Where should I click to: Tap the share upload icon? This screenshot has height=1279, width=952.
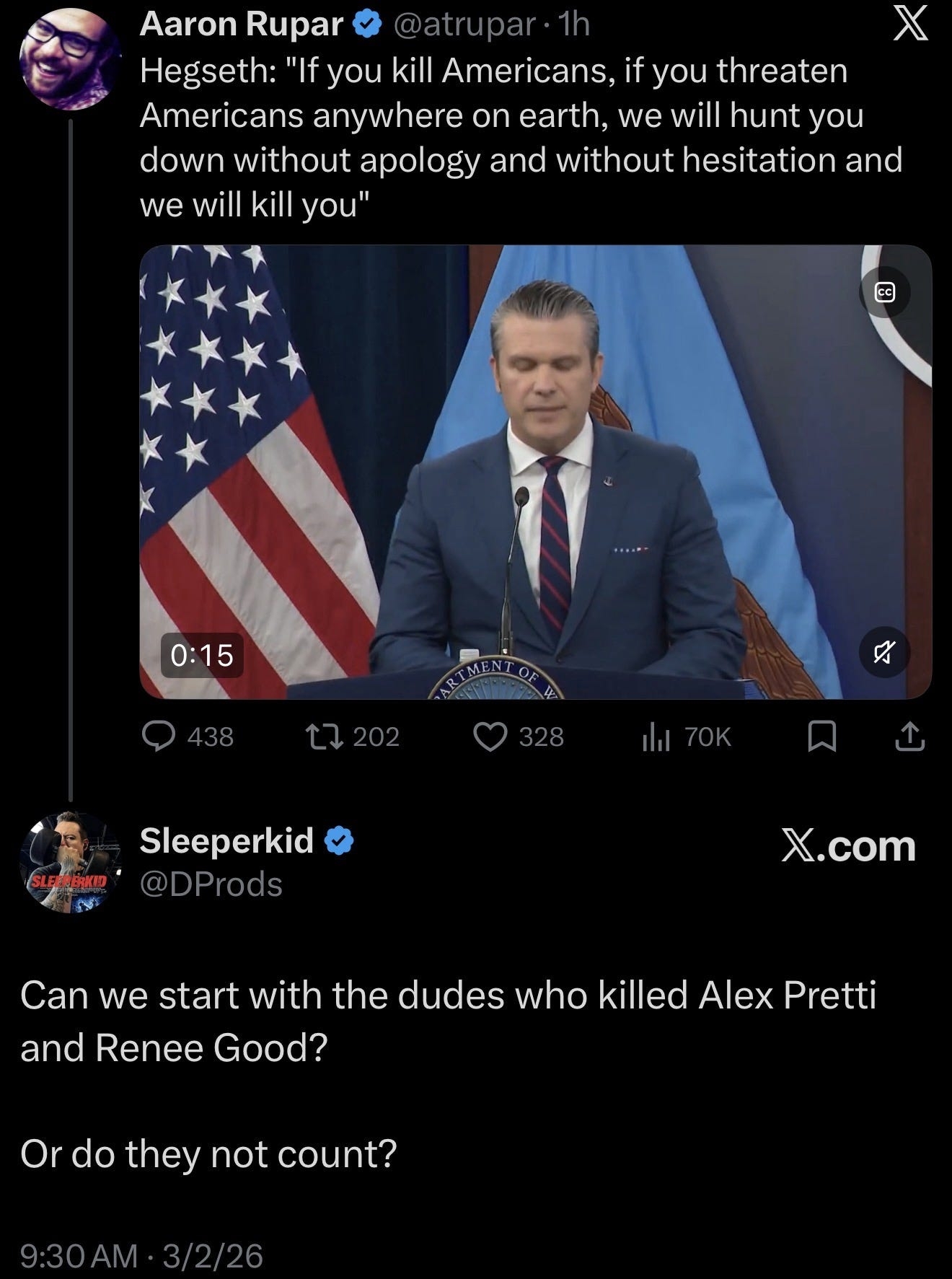click(911, 737)
